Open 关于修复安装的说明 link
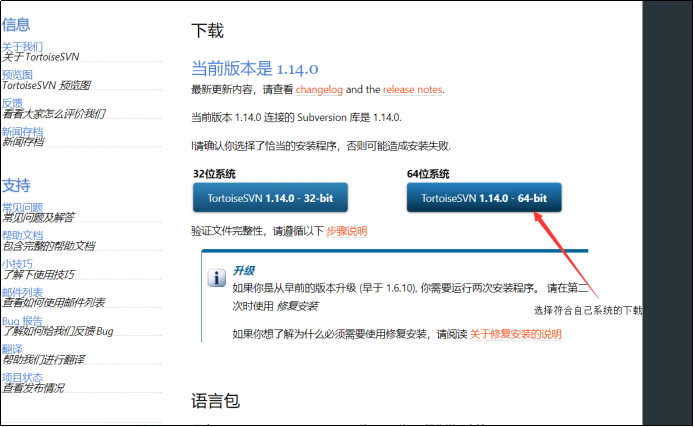Image resolution: width=694 pixels, height=427 pixels. coord(515,334)
